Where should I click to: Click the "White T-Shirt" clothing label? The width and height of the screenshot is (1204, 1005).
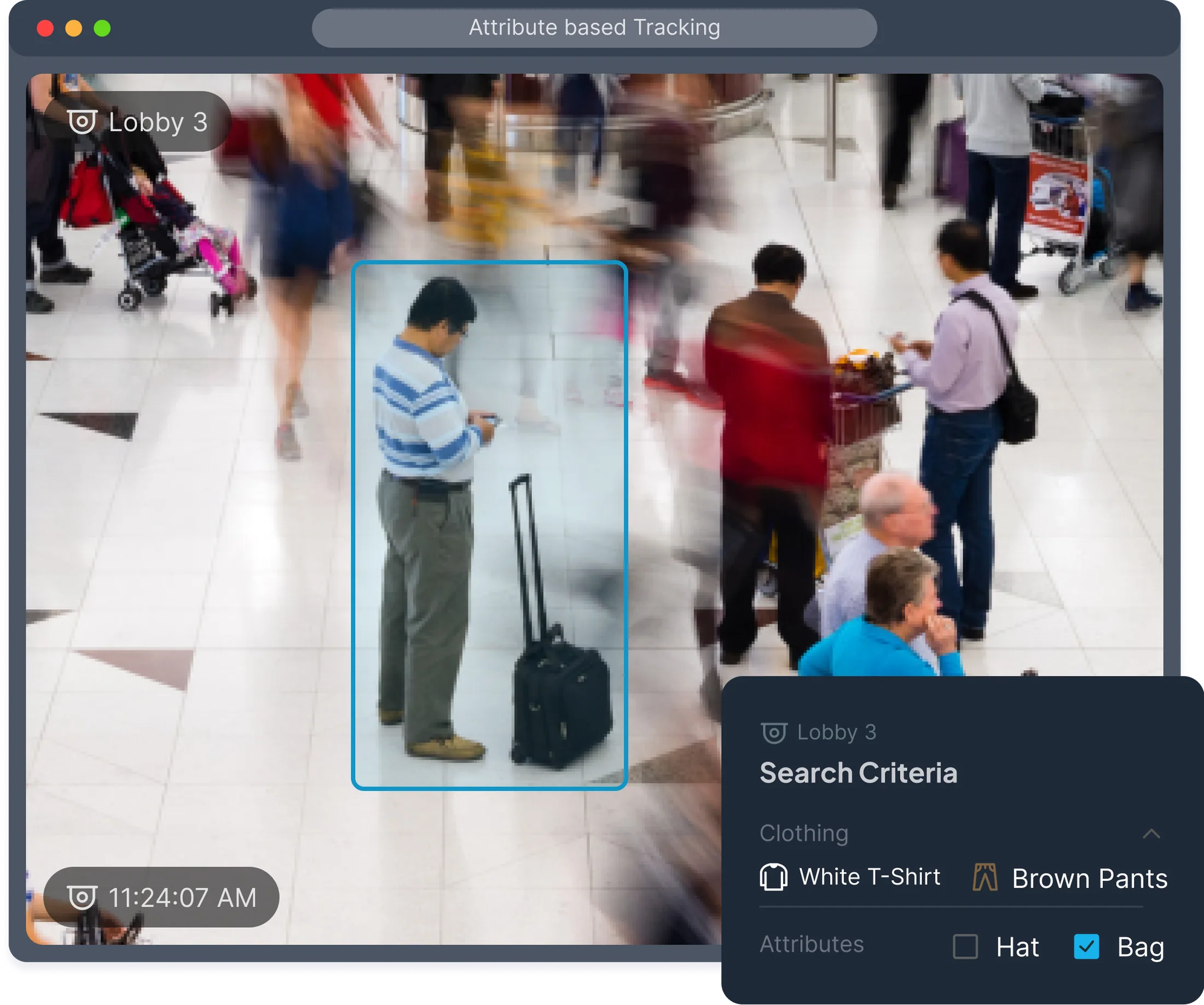[869, 877]
